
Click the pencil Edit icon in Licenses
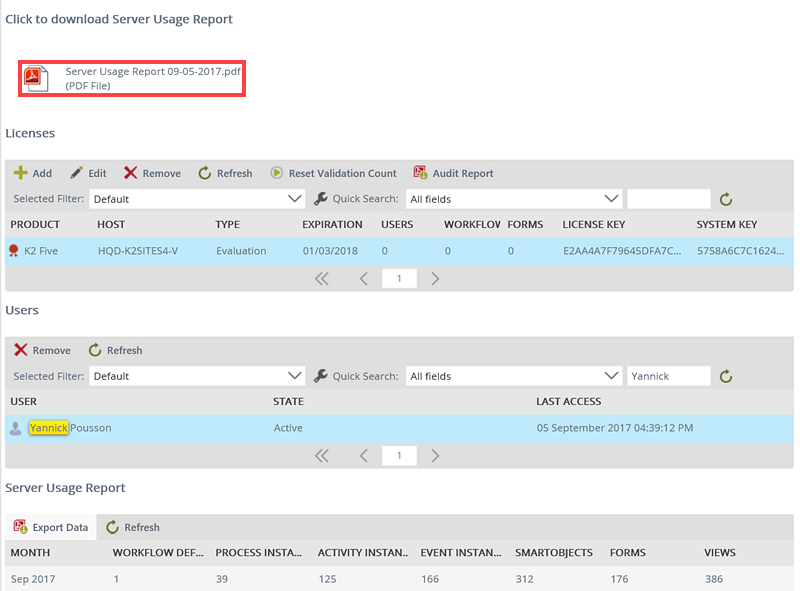tap(76, 173)
